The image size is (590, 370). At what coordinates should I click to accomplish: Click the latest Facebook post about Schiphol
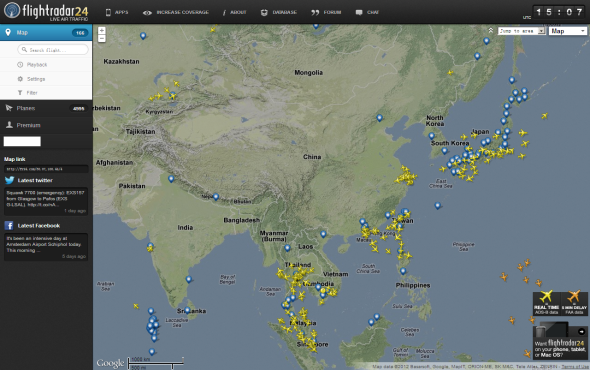pyautogui.click(x=46, y=247)
